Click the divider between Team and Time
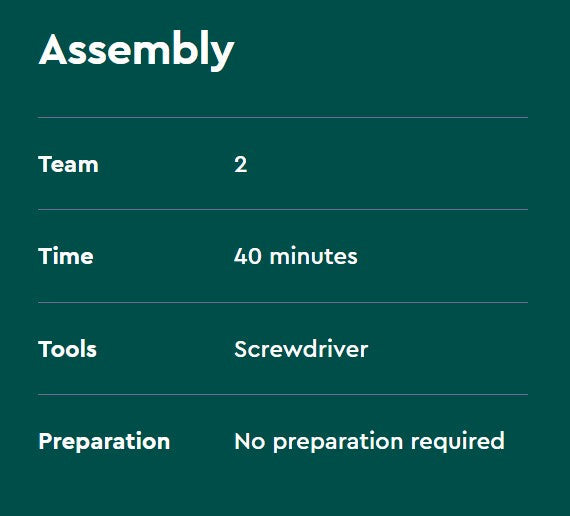 click(283, 209)
